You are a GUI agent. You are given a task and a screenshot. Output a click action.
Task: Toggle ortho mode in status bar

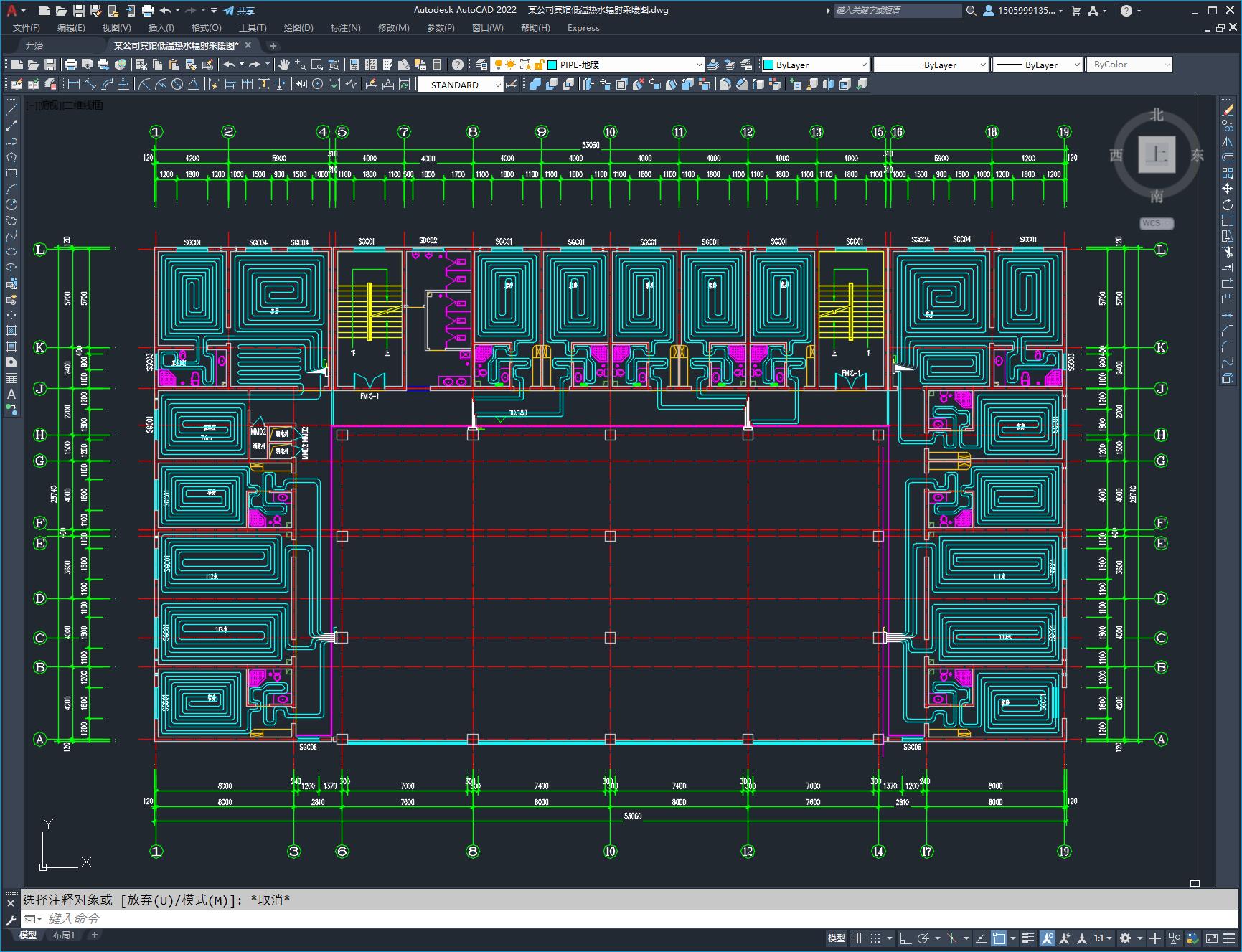905,938
